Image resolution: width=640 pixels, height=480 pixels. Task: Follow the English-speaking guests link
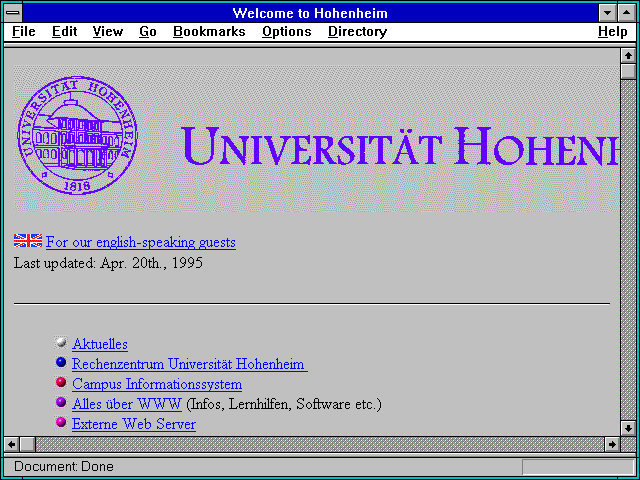[141, 242]
